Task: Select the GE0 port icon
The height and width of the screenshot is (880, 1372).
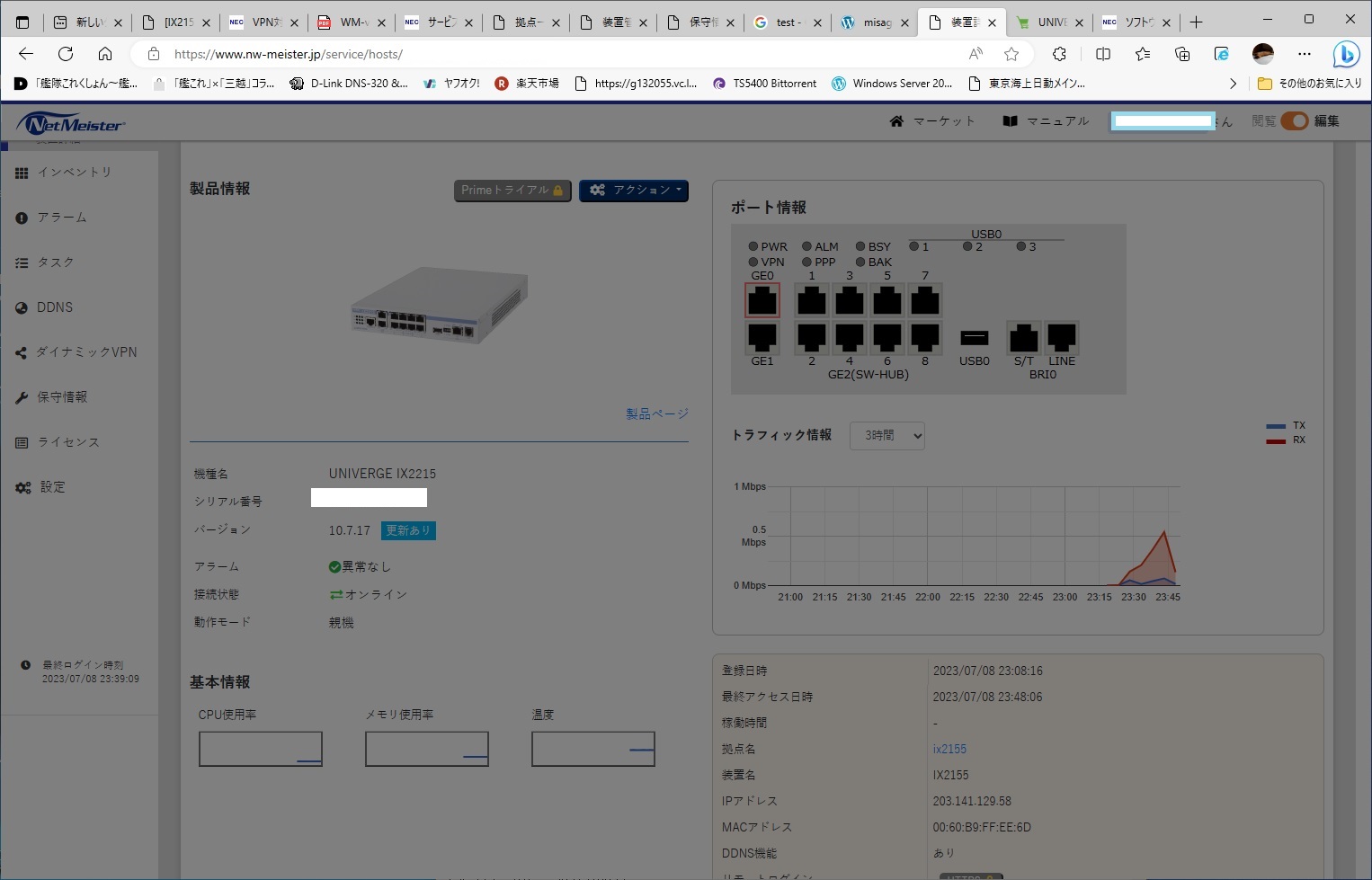Action: point(762,300)
